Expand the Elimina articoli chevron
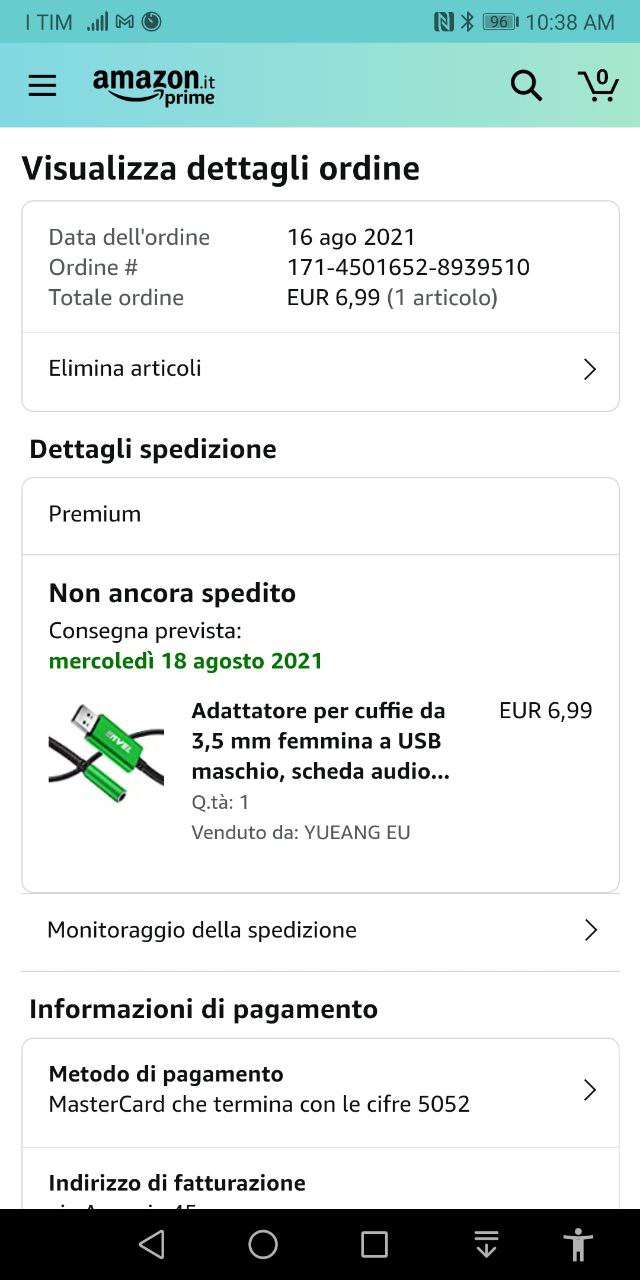The width and height of the screenshot is (640, 1280). tap(590, 370)
